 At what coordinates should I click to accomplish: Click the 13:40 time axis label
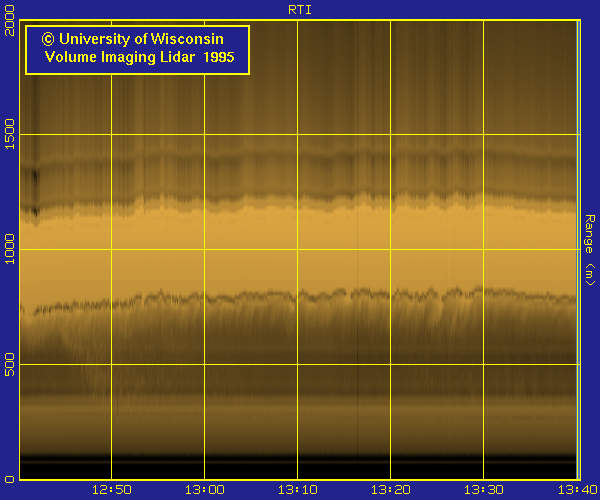(x=577, y=490)
